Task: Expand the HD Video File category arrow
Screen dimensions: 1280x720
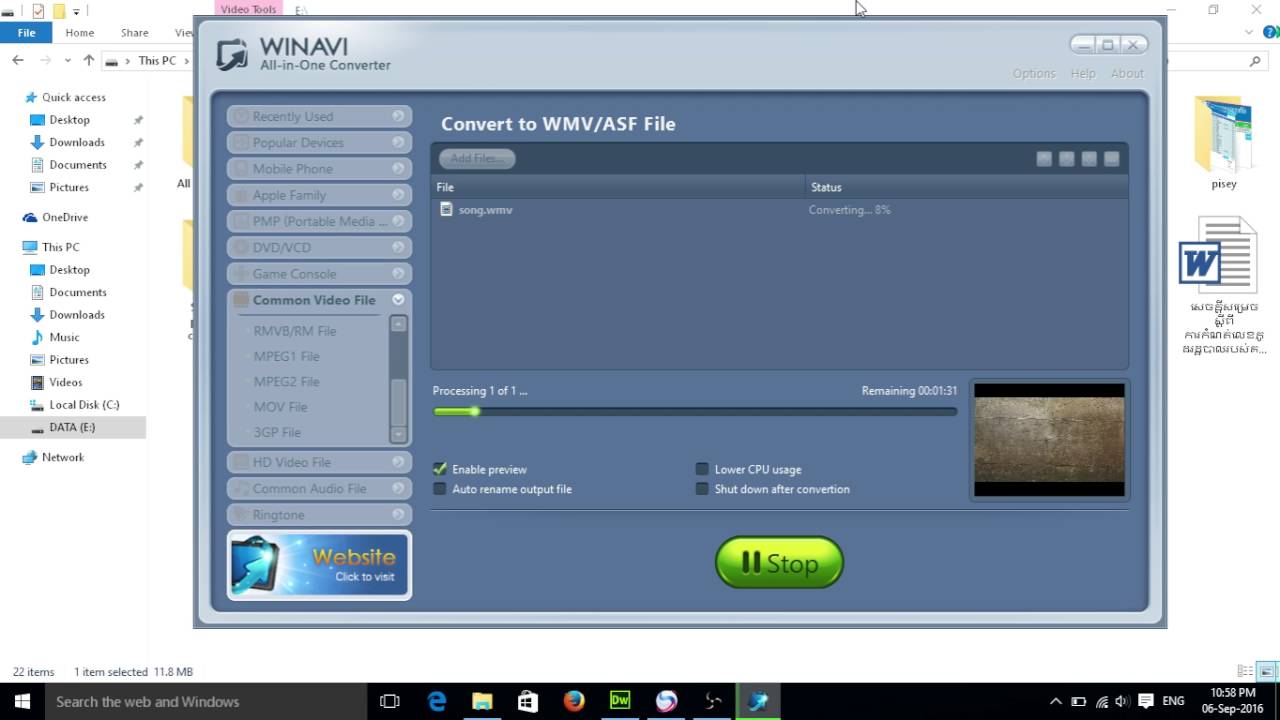Action: (398, 462)
